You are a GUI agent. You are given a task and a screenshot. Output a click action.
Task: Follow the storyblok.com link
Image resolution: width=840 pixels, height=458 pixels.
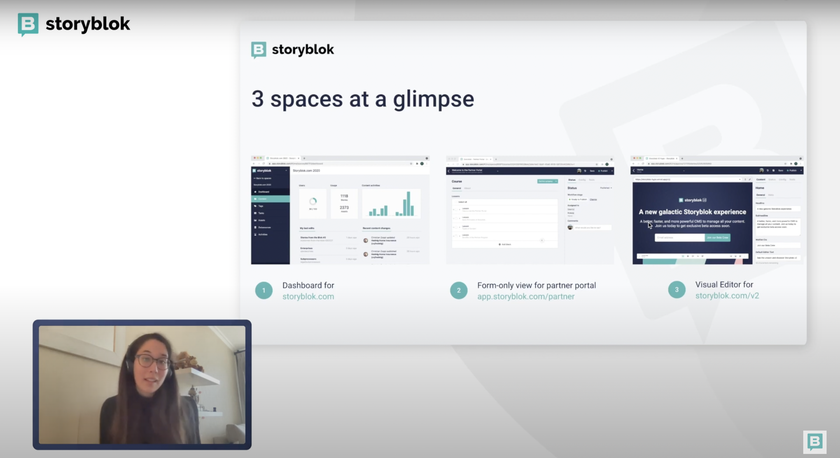[x=308, y=296]
